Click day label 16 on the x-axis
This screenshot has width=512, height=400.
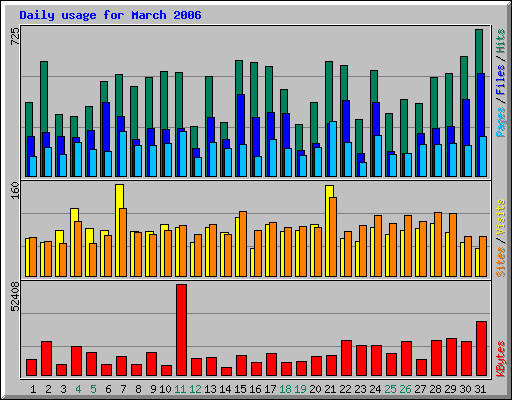click(x=255, y=389)
